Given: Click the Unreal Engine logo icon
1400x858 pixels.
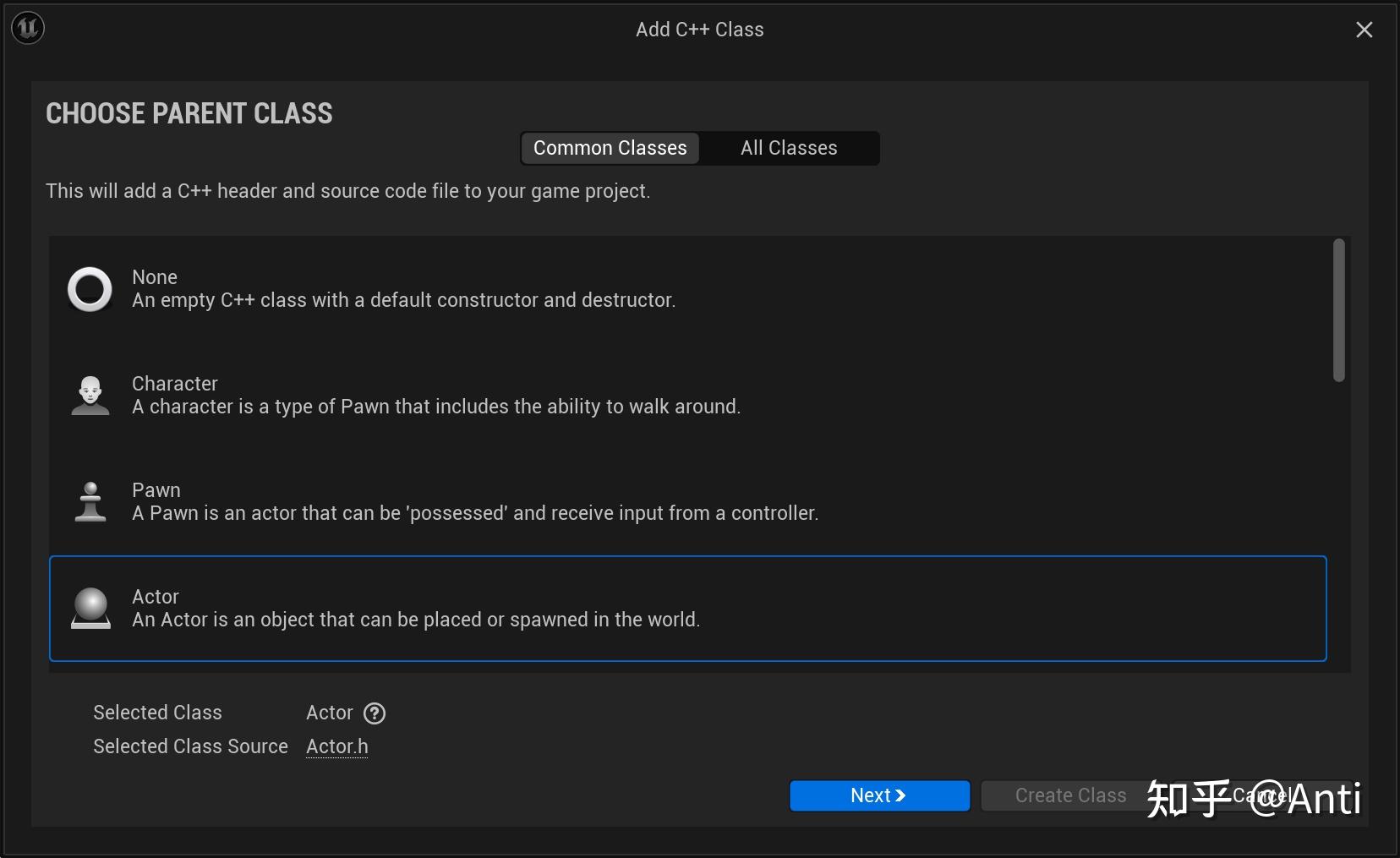Looking at the screenshot, I should click(27, 29).
